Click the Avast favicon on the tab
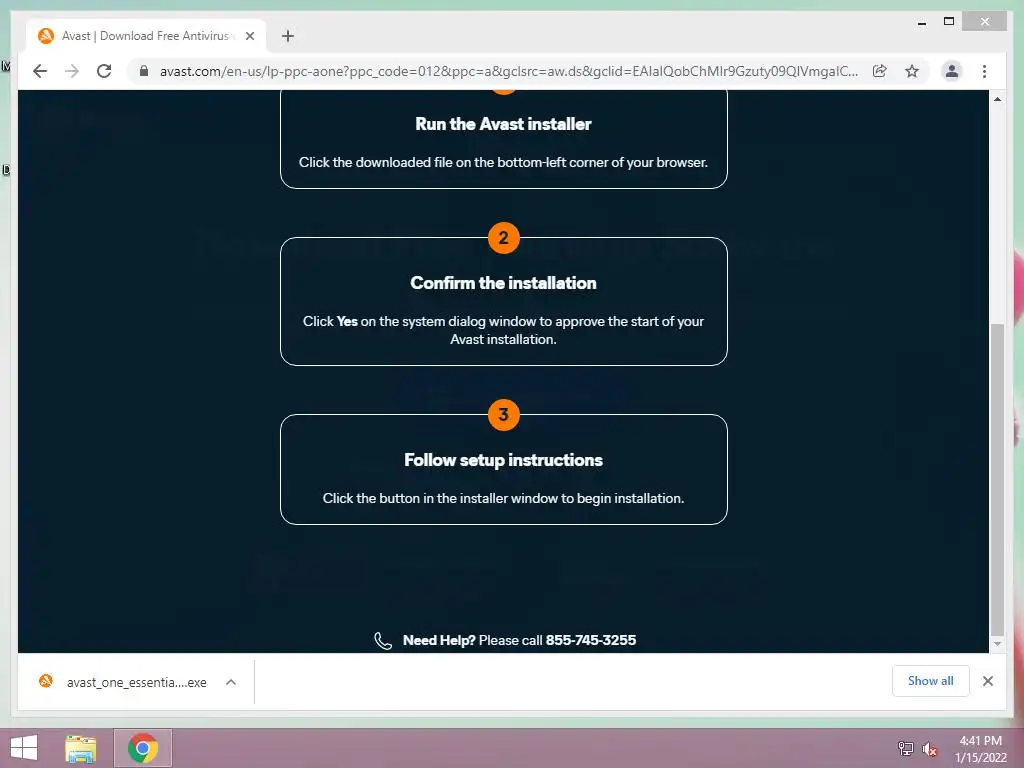Screen dimensions: 1024x768 46,35
